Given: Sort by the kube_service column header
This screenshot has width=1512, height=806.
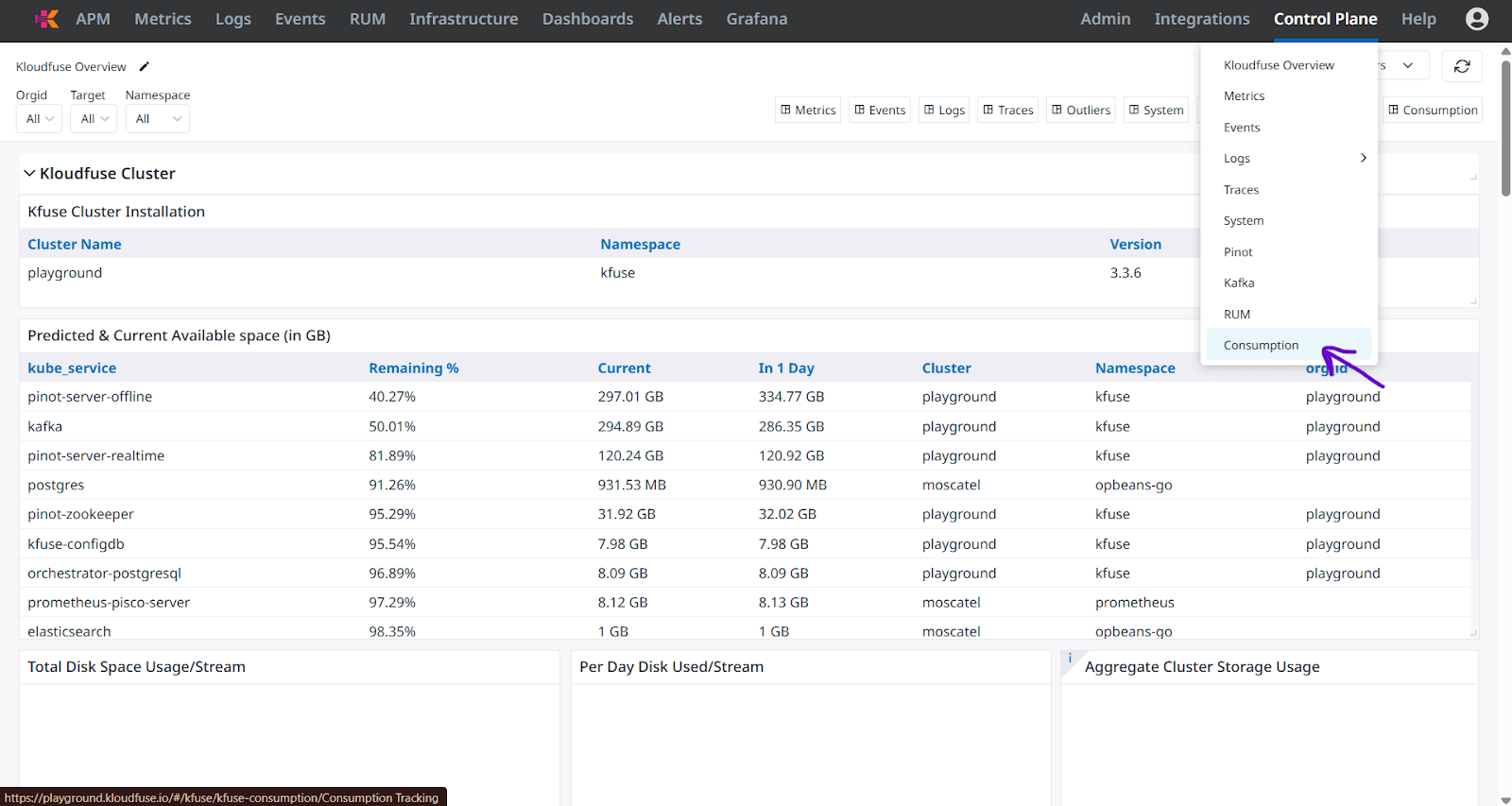Looking at the screenshot, I should [x=72, y=369].
